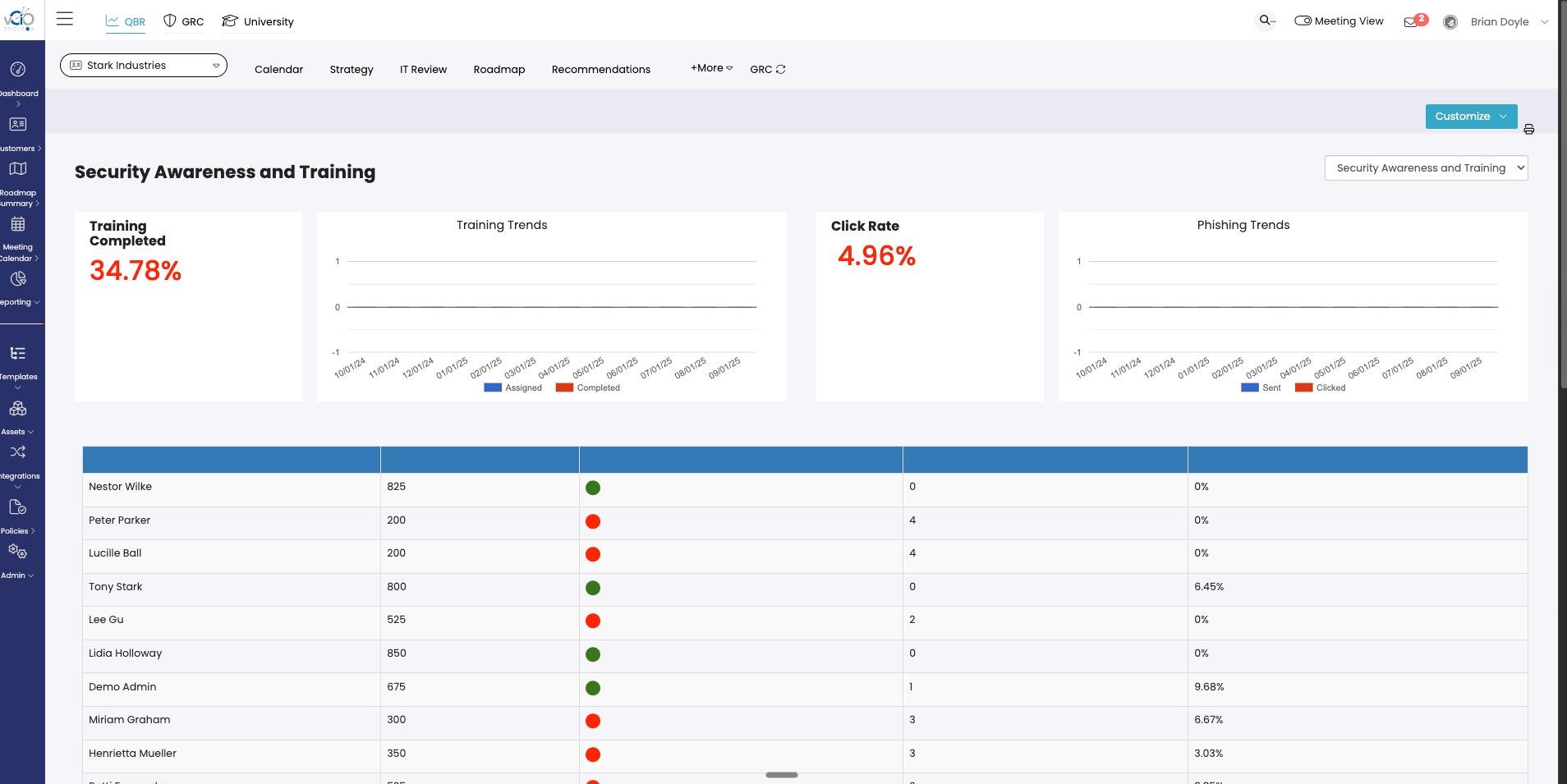
Task: Open the Customize dropdown button
Action: (x=1471, y=117)
